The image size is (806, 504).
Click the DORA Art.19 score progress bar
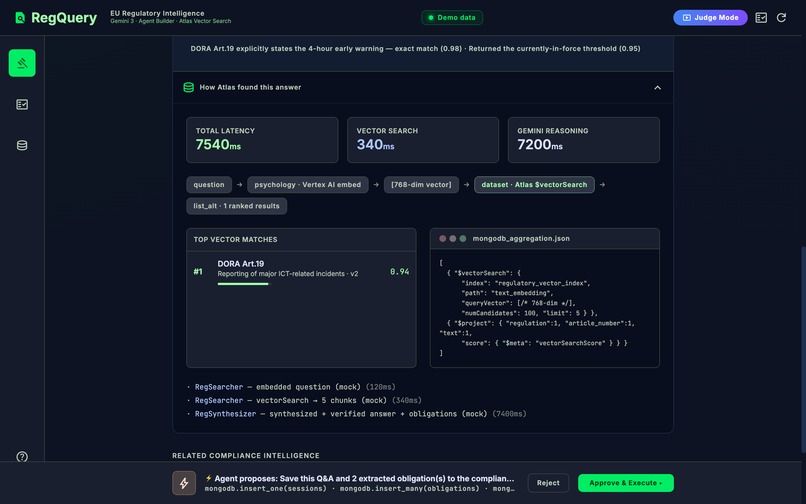pos(243,284)
